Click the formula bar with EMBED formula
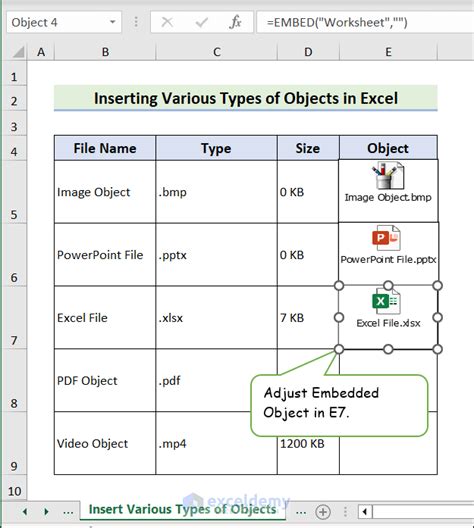This screenshot has height=528, width=474. coord(365,22)
